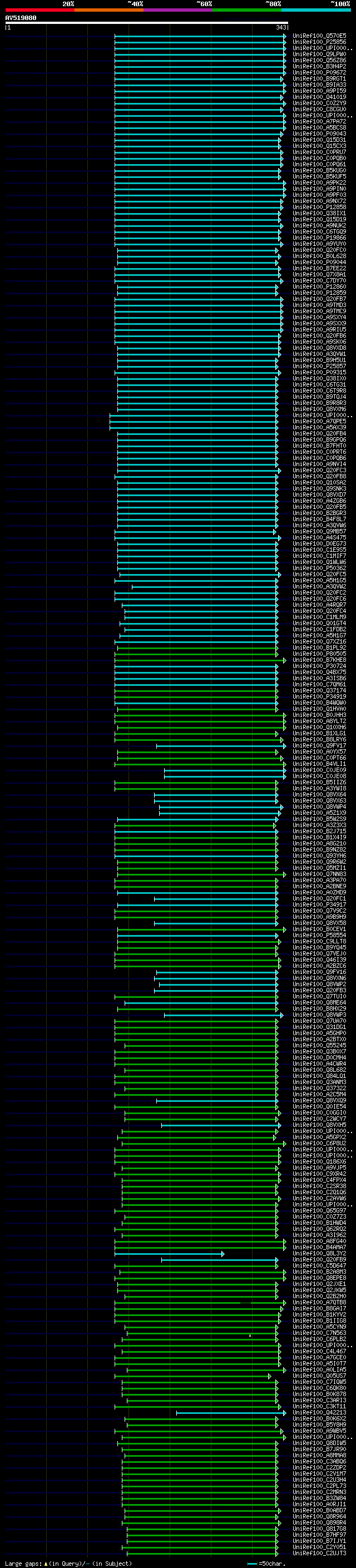This screenshot has width=356, height=1568.
Task: Click the red 20% identity legend bar
Action: coord(39,10)
